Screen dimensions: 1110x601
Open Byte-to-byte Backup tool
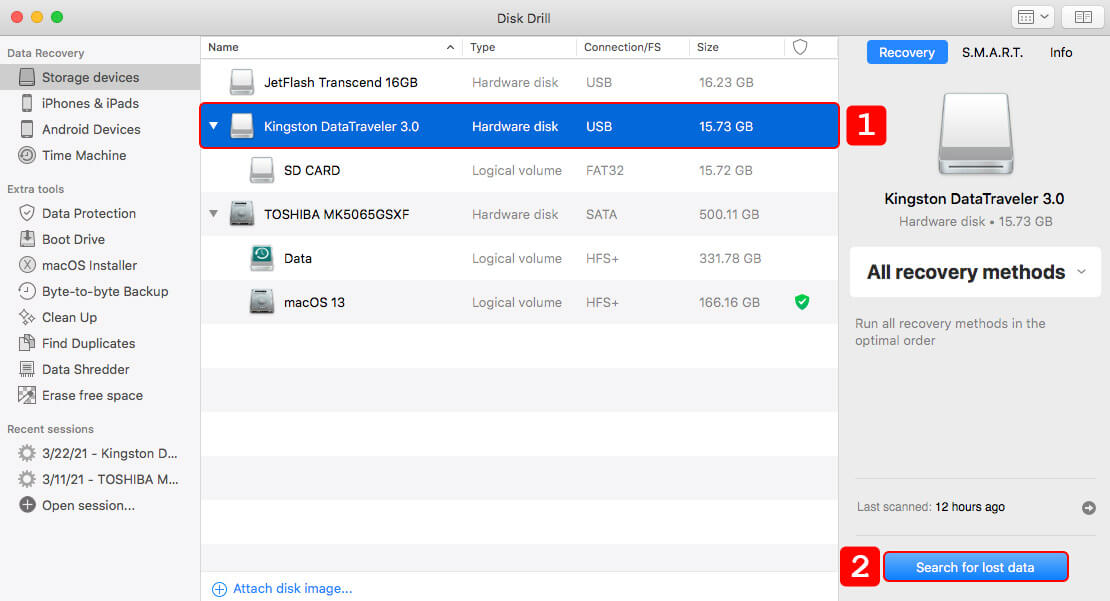click(105, 292)
